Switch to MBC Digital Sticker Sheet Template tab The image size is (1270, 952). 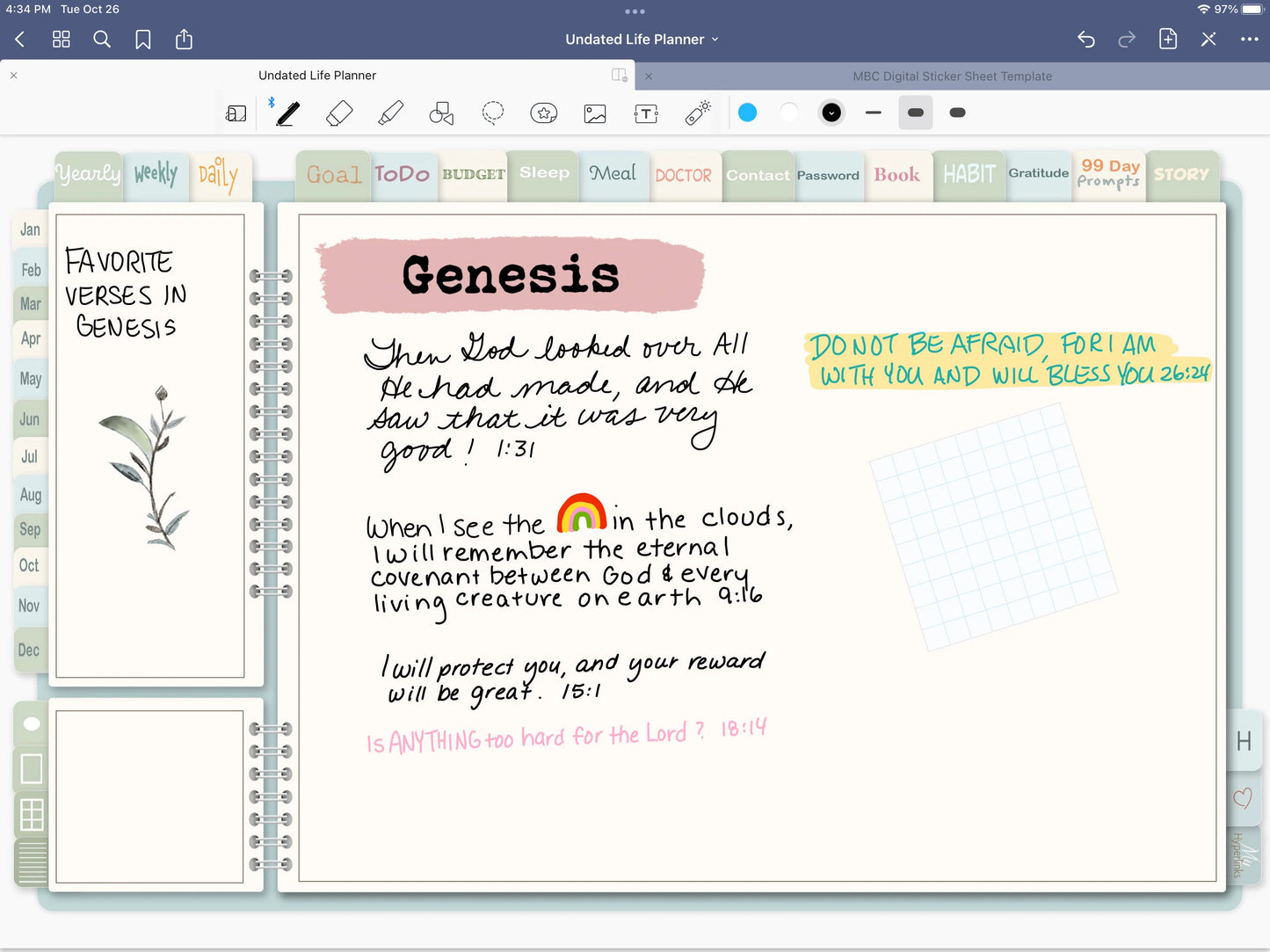(952, 76)
